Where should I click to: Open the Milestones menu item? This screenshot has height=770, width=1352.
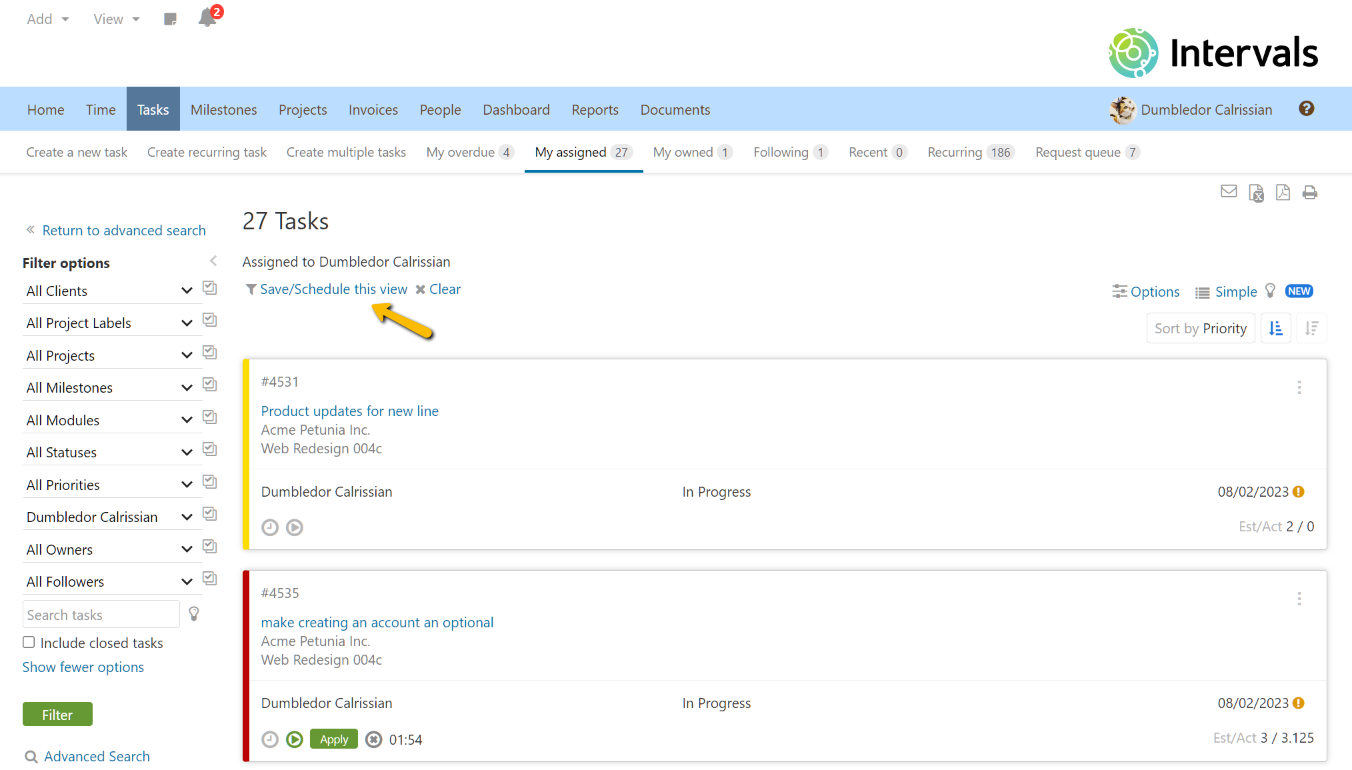coord(224,110)
